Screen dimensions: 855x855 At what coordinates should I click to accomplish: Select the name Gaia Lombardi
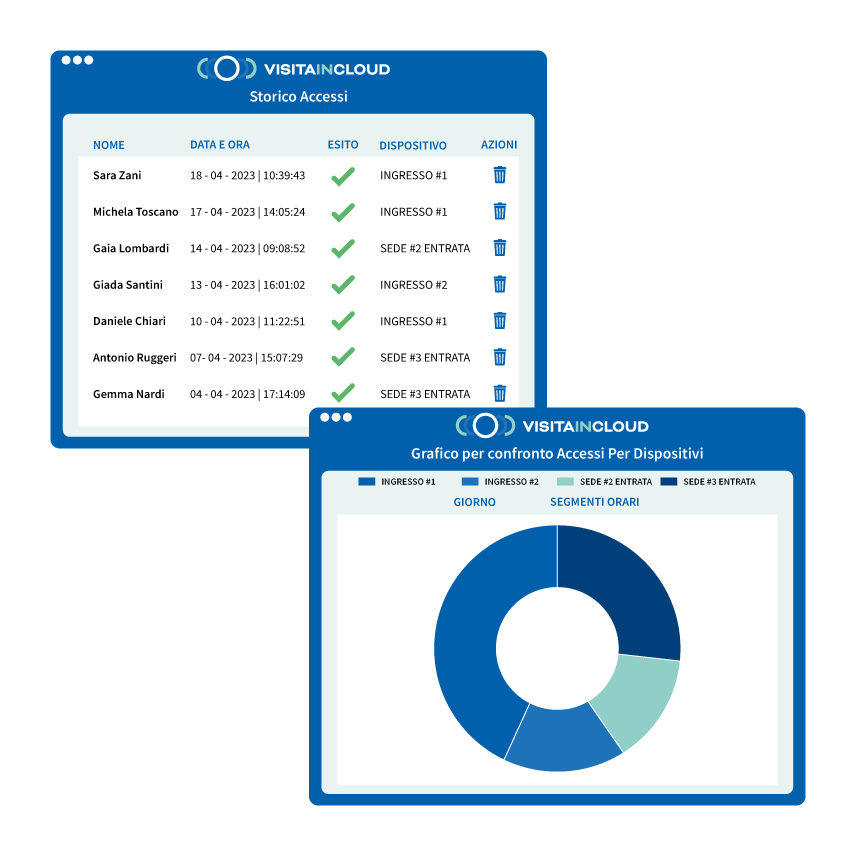(x=131, y=248)
